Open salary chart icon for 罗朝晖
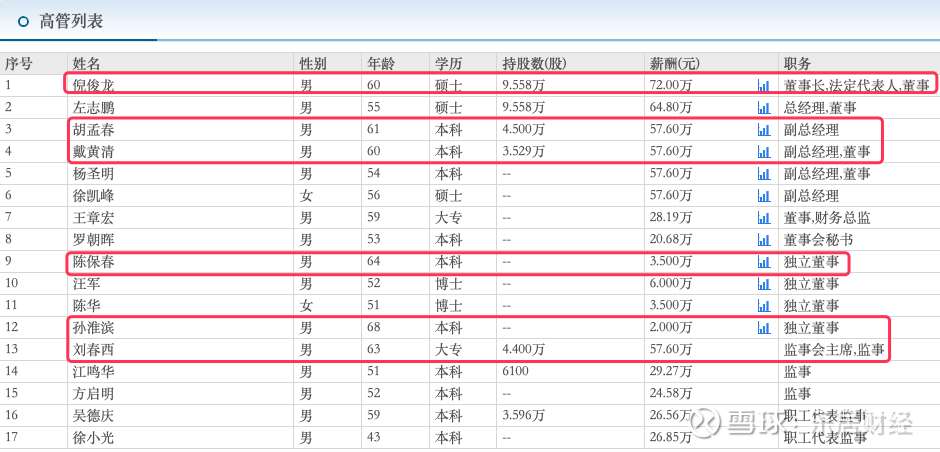Screen dimensions: 940x452 point(763,240)
